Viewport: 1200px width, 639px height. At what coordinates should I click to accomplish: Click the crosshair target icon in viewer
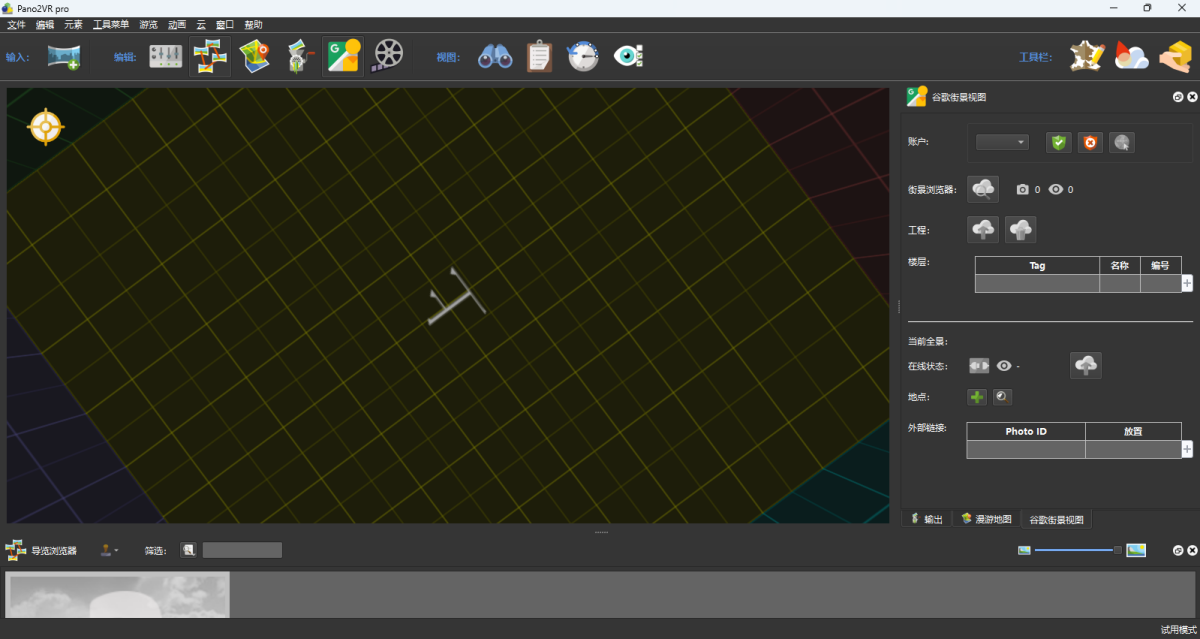click(x=46, y=127)
